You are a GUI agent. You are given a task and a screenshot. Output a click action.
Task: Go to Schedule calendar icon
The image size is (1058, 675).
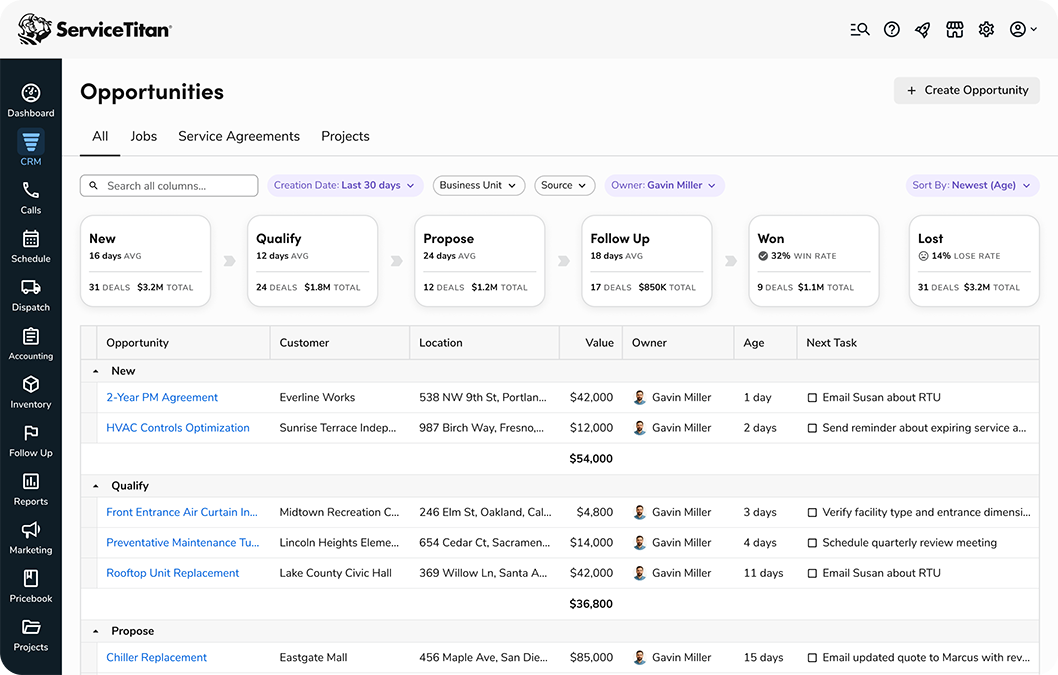(31, 239)
